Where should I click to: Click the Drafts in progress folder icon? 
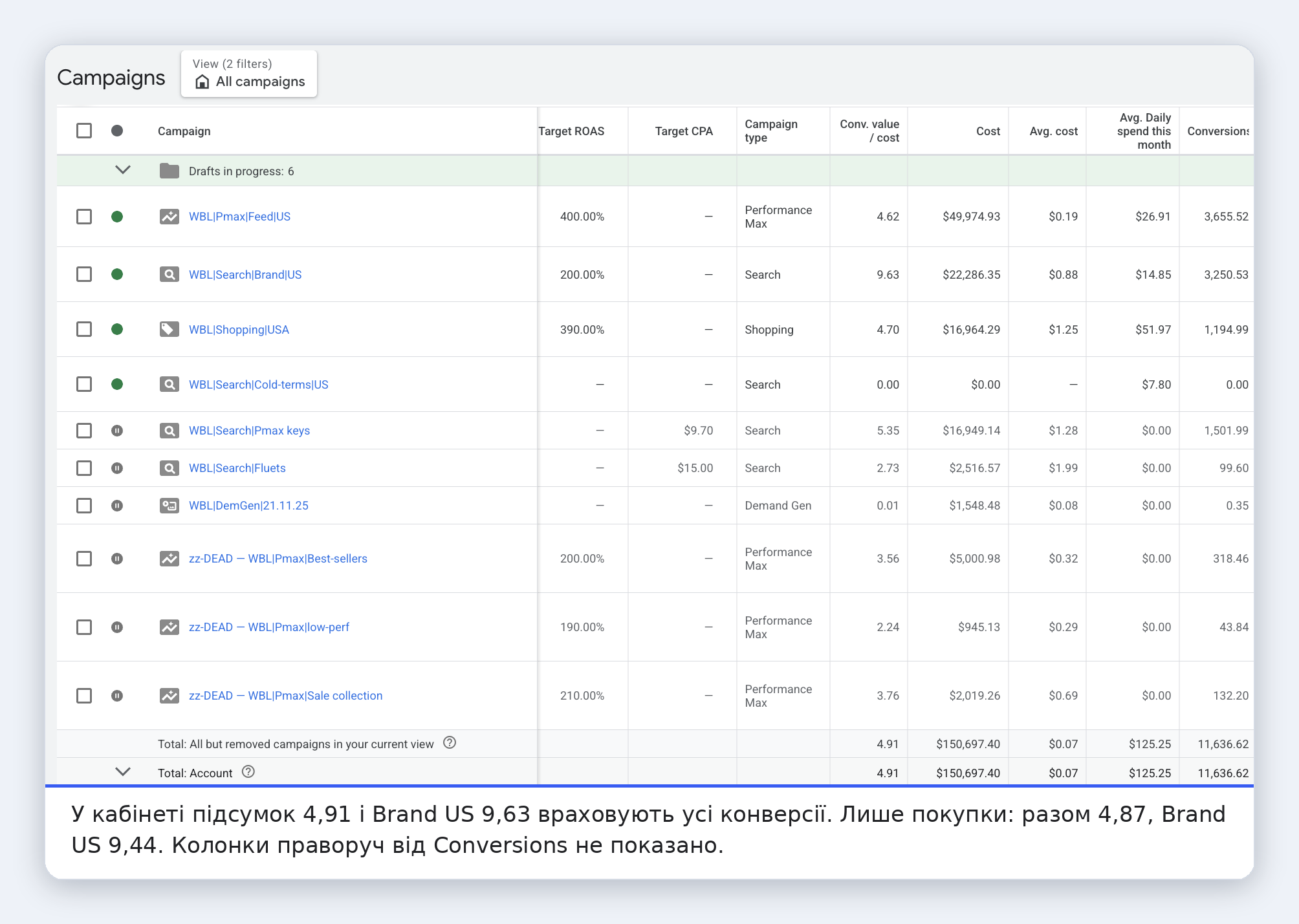point(169,171)
